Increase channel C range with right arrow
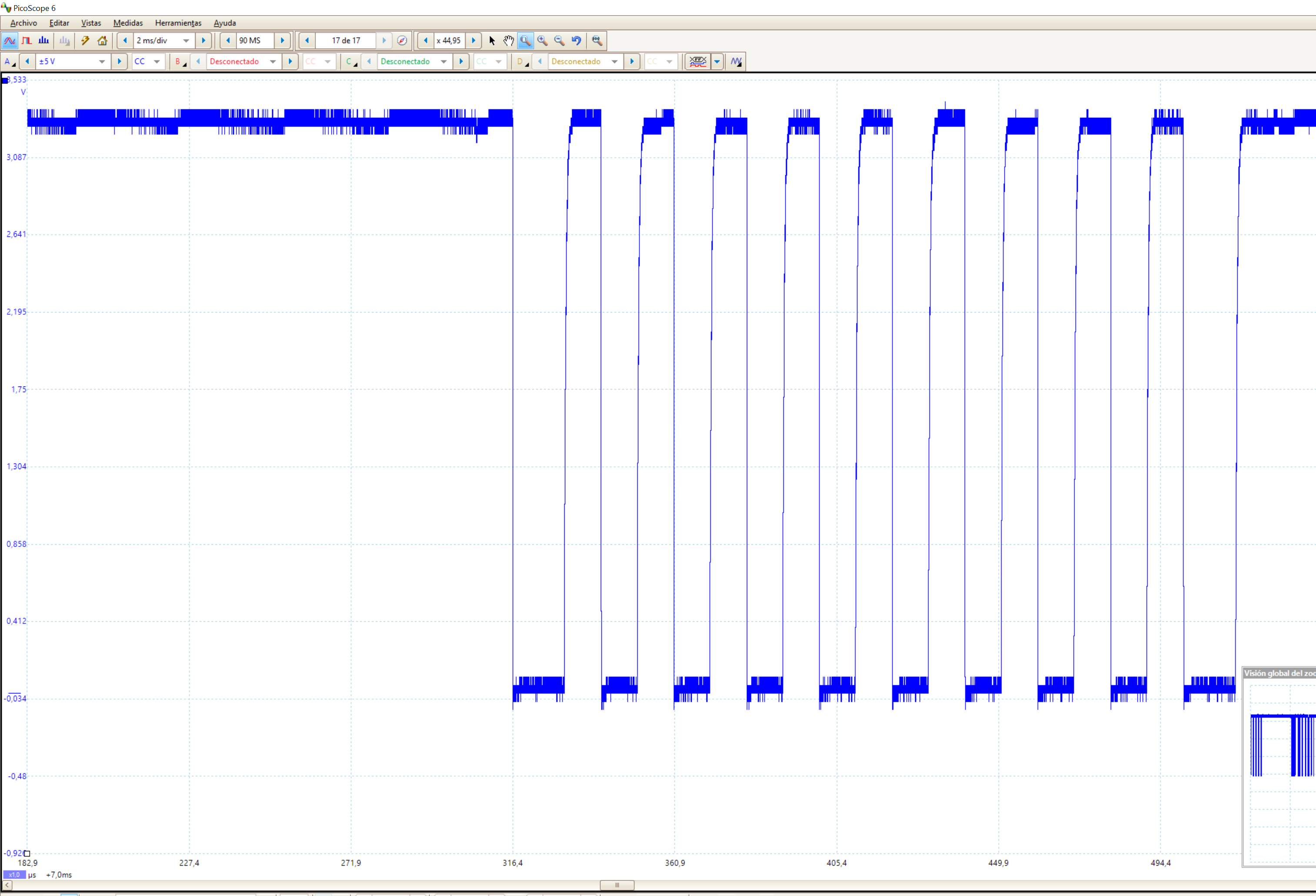The height and width of the screenshot is (896, 1316). point(462,62)
